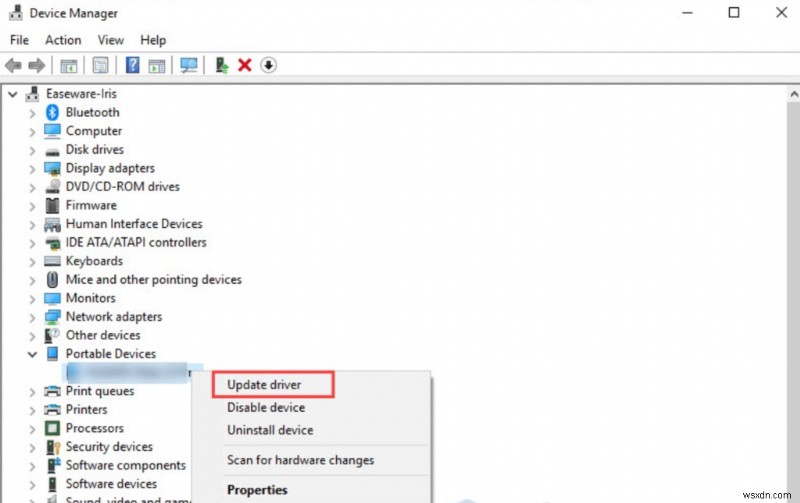Click the Network adapters icon
800x503 pixels.
[x=52, y=317]
